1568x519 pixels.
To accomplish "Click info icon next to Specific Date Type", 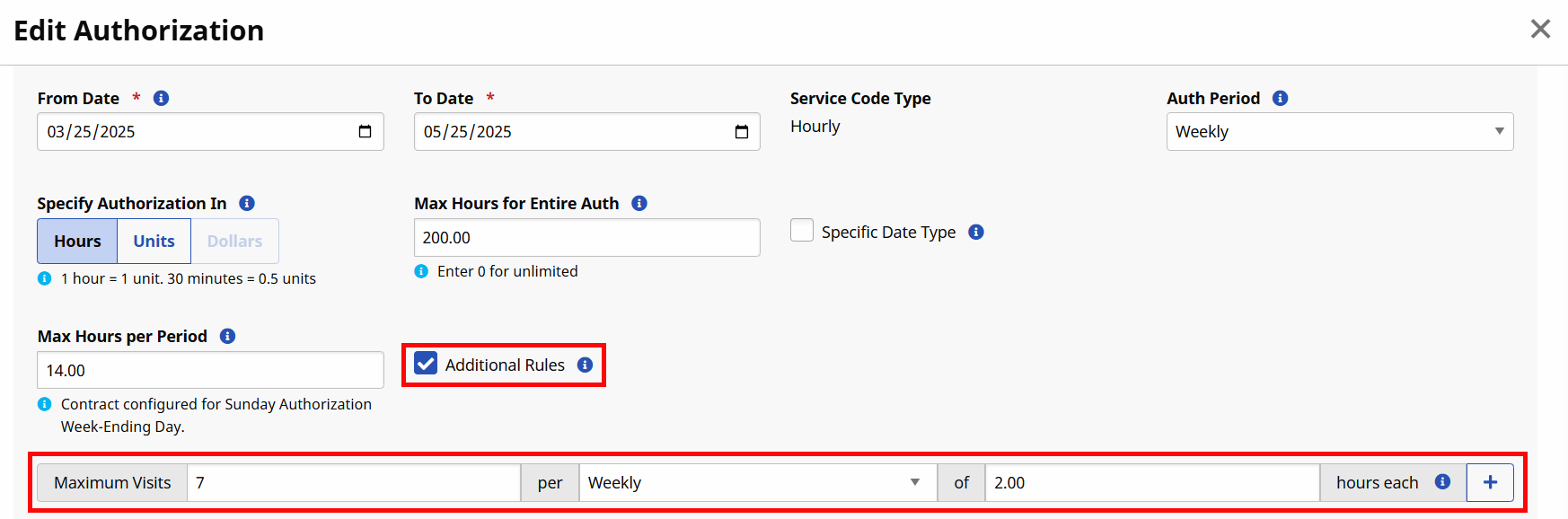I will [976, 233].
